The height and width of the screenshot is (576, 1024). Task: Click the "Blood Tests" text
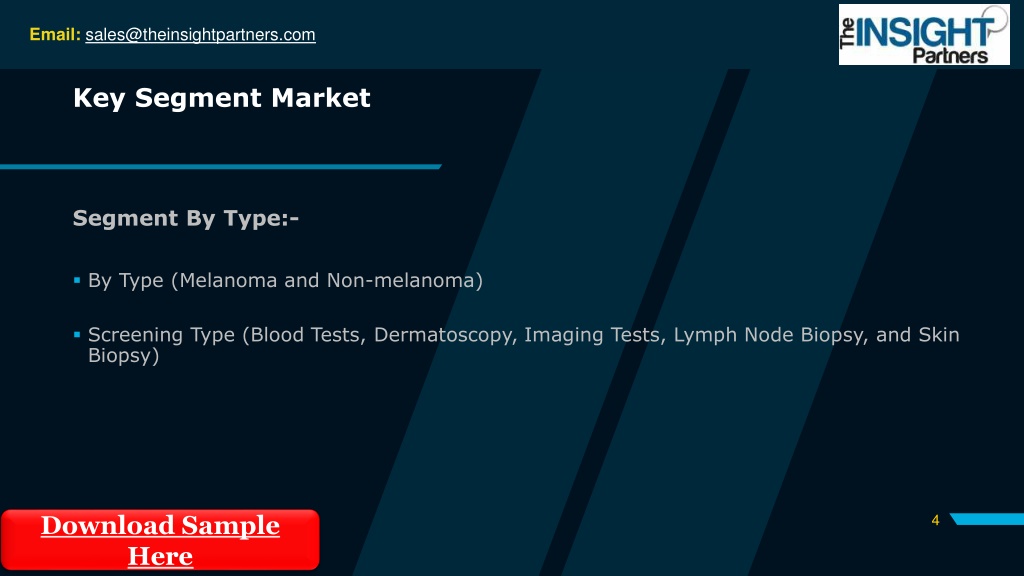(x=304, y=335)
